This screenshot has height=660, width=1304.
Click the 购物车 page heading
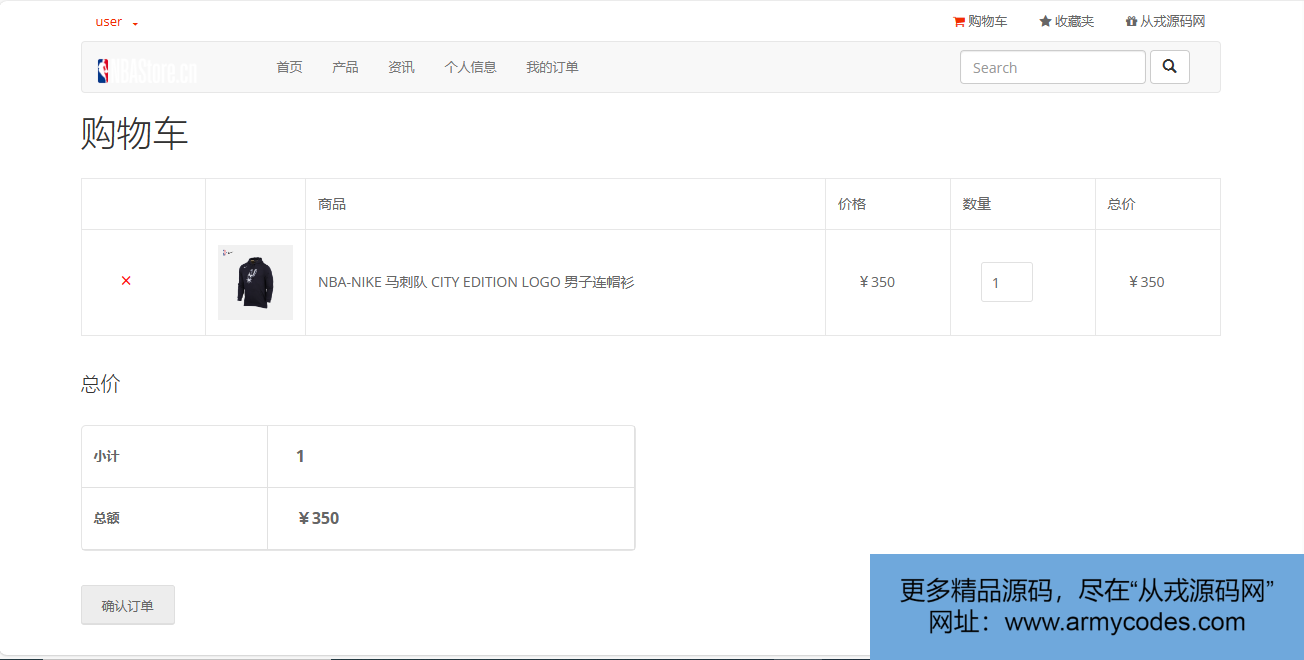coord(134,133)
